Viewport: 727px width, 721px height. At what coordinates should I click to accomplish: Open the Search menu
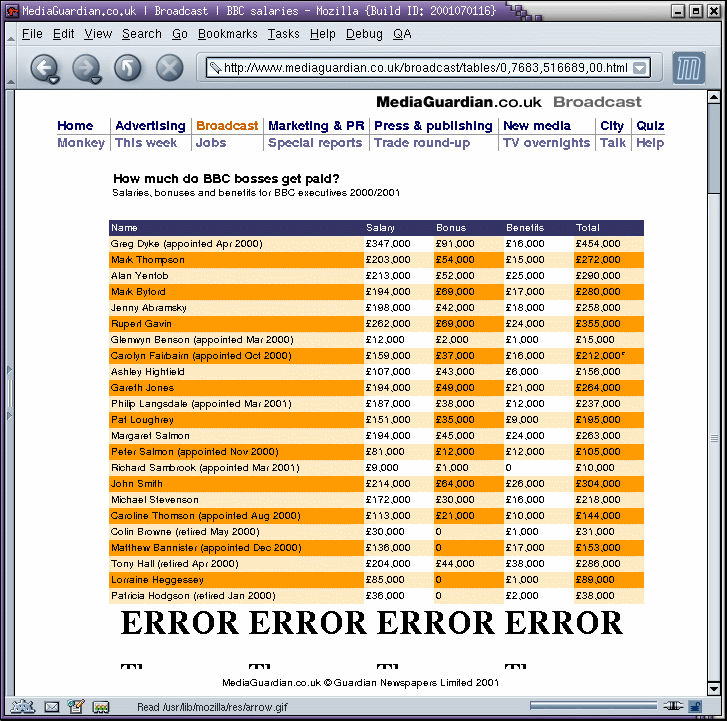click(142, 34)
